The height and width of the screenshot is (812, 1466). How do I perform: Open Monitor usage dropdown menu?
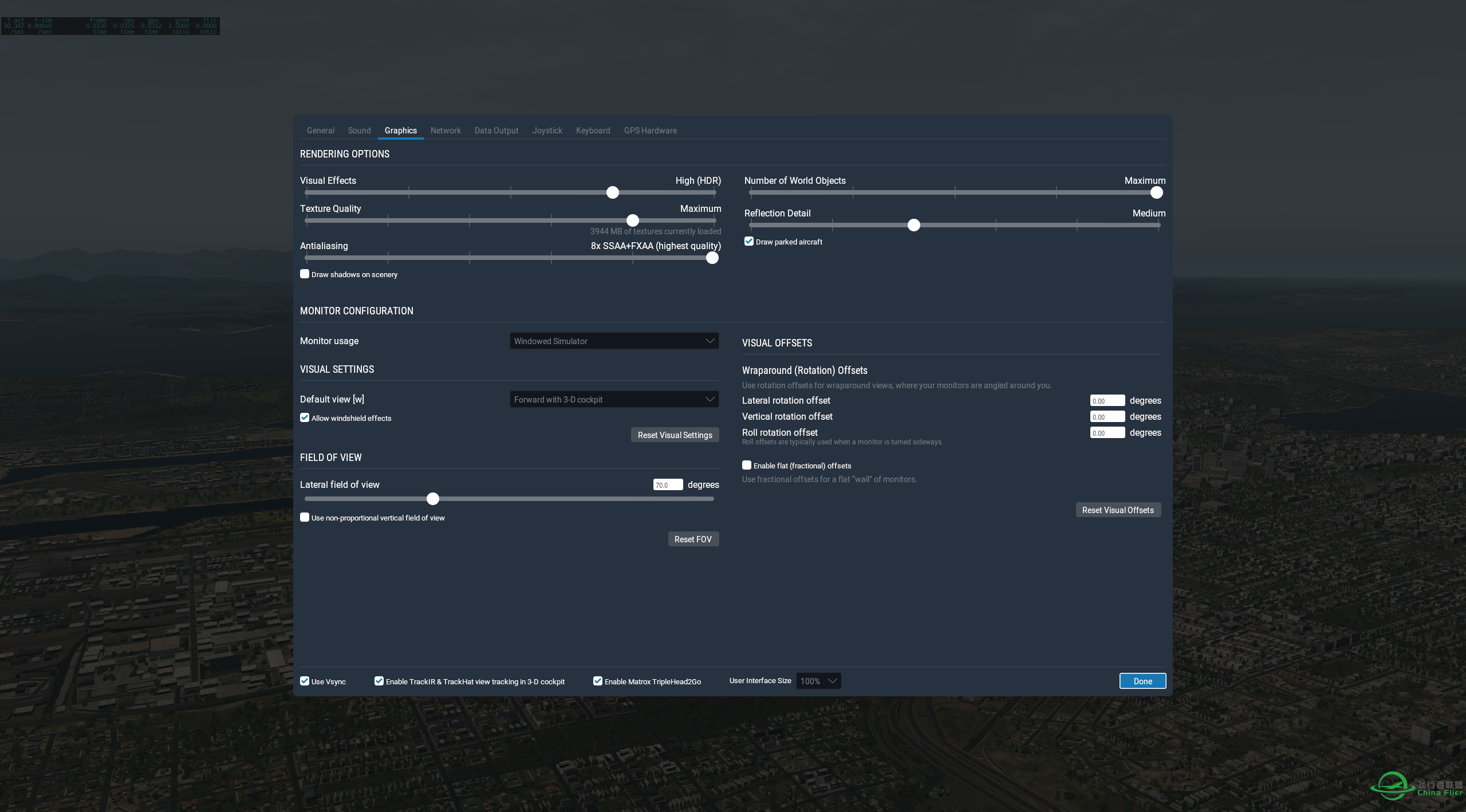[x=614, y=341]
